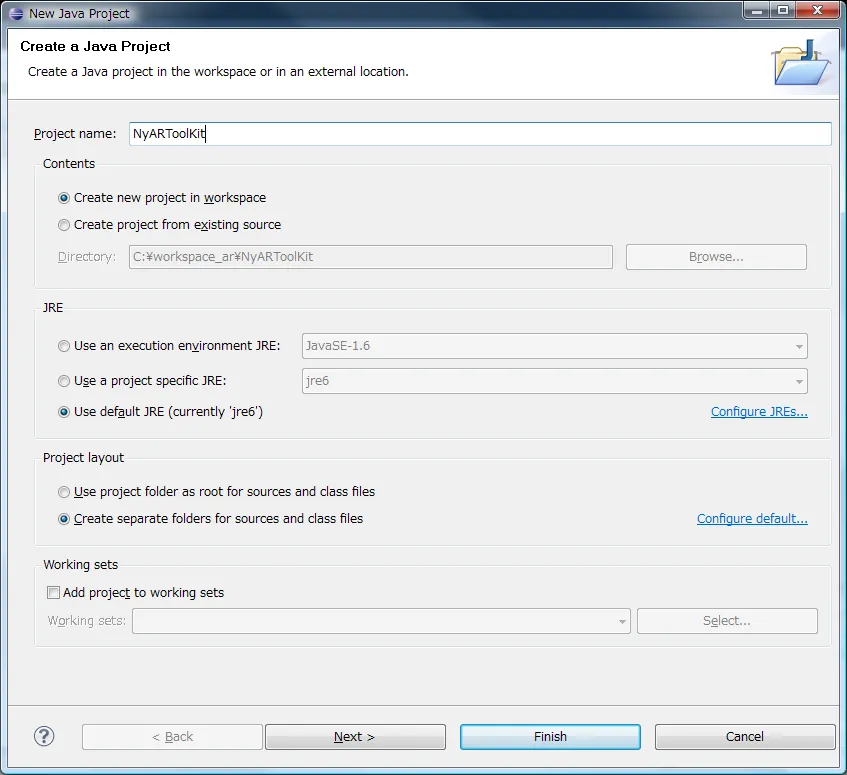Open the Working sets combo box

[381, 621]
